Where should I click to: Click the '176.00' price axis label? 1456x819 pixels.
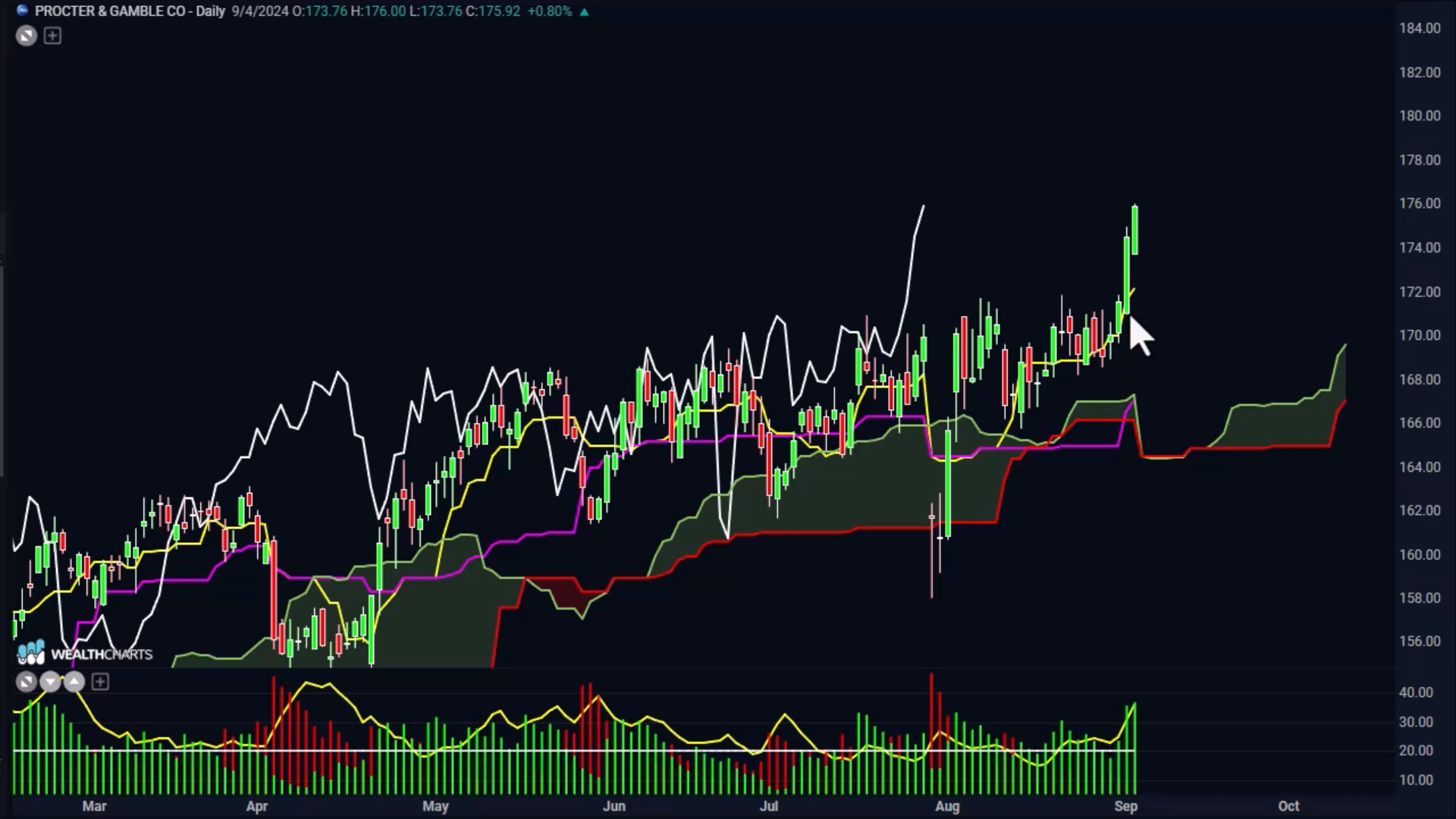click(x=1420, y=203)
